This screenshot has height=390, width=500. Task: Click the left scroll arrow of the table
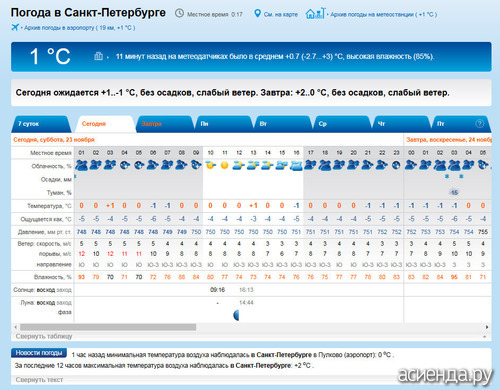click(x=15, y=327)
